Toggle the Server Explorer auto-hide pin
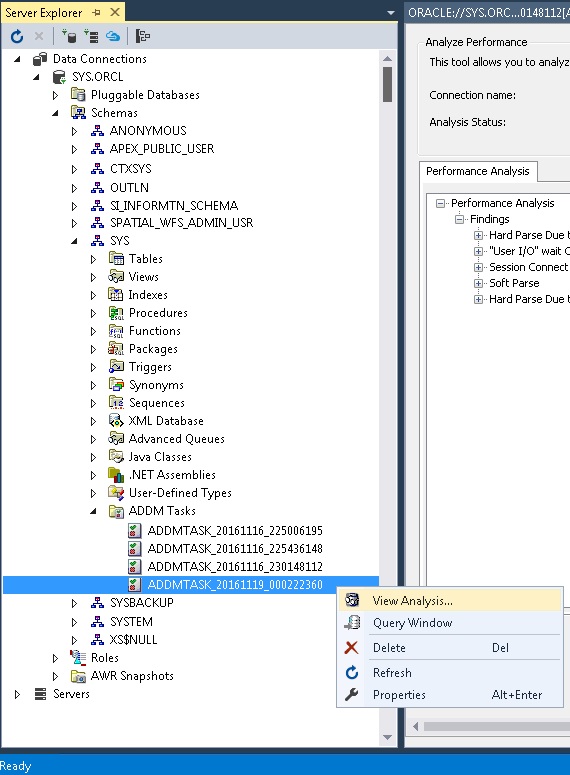The image size is (570, 775). 97,12
